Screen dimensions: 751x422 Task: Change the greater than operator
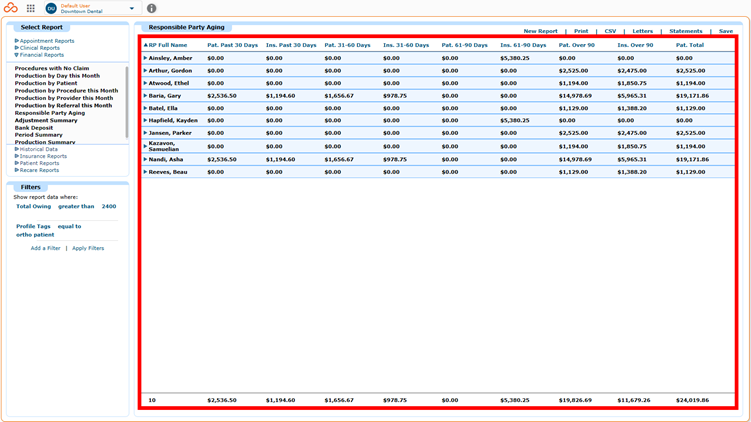[x=76, y=206]
